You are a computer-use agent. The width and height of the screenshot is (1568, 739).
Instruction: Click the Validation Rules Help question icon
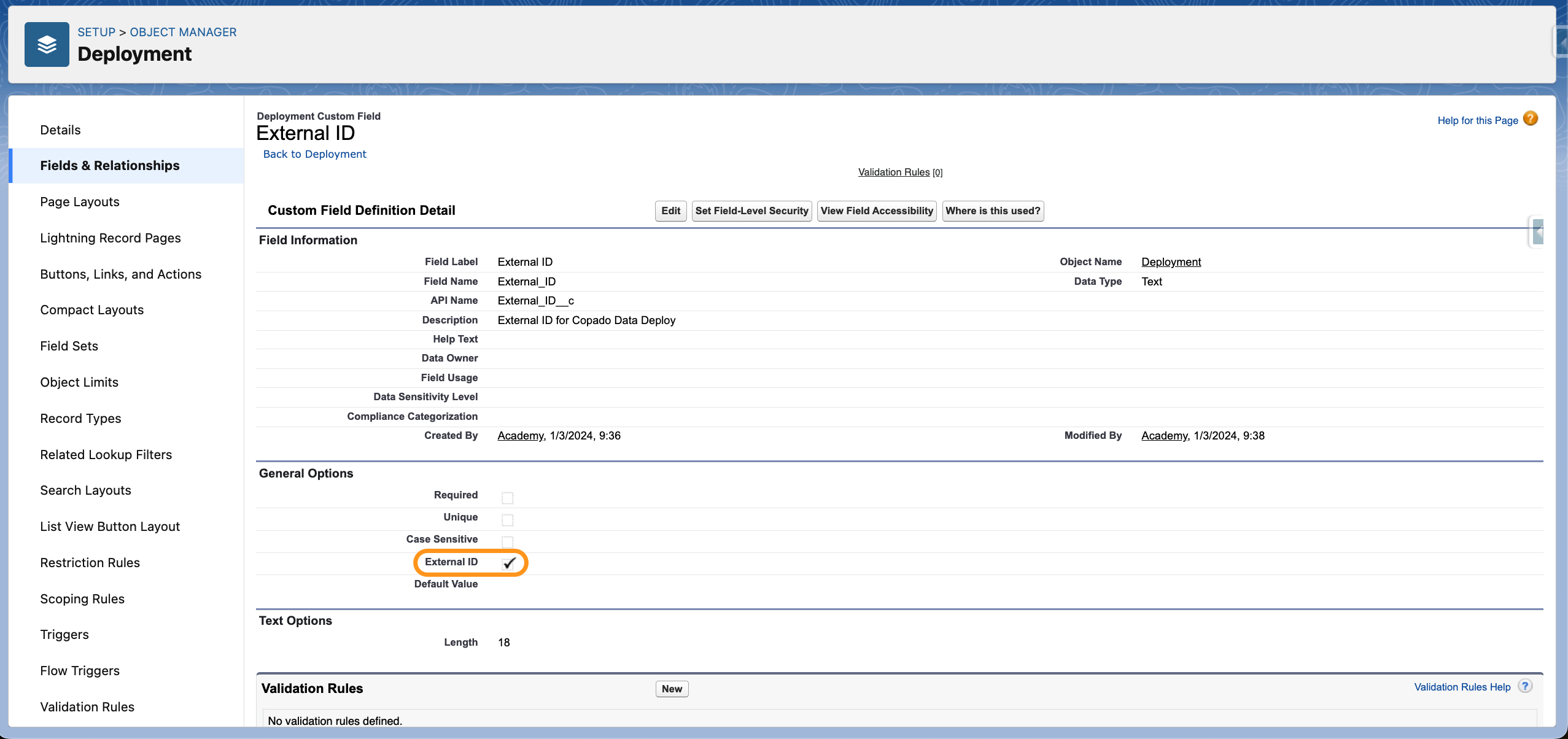1525,686
